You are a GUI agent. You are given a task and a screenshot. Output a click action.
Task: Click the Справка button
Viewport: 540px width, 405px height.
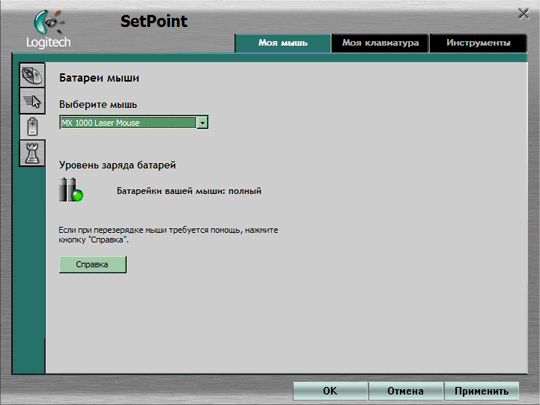pyautogui.click(x=93, y=264)
